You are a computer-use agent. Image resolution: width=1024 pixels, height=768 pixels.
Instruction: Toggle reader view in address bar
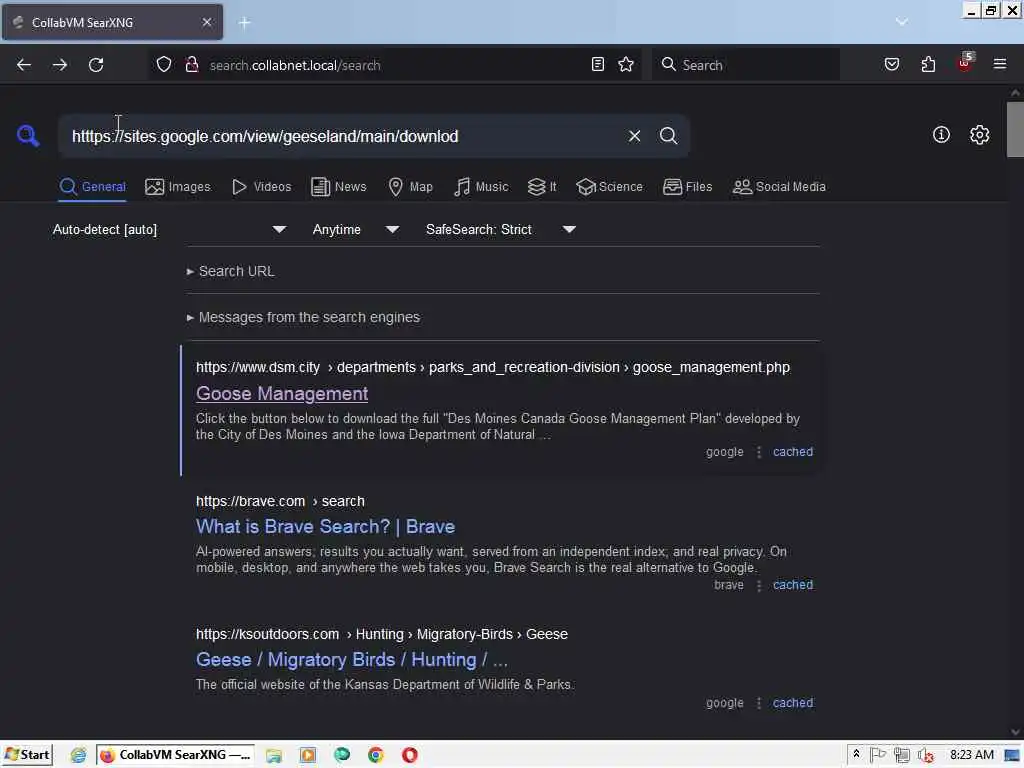coord(598,65)
